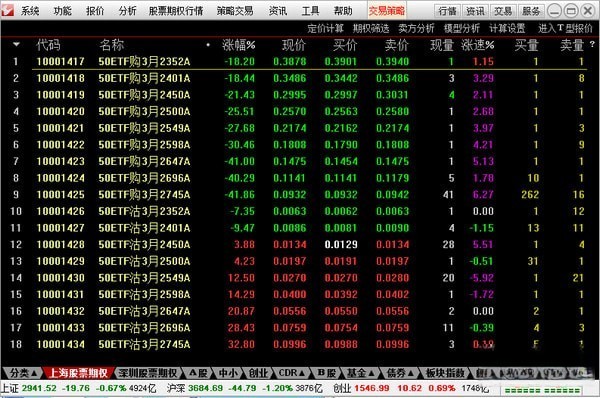Minimize the window
Viewport: 600px width, 398px height.
[x=554, y=11]
